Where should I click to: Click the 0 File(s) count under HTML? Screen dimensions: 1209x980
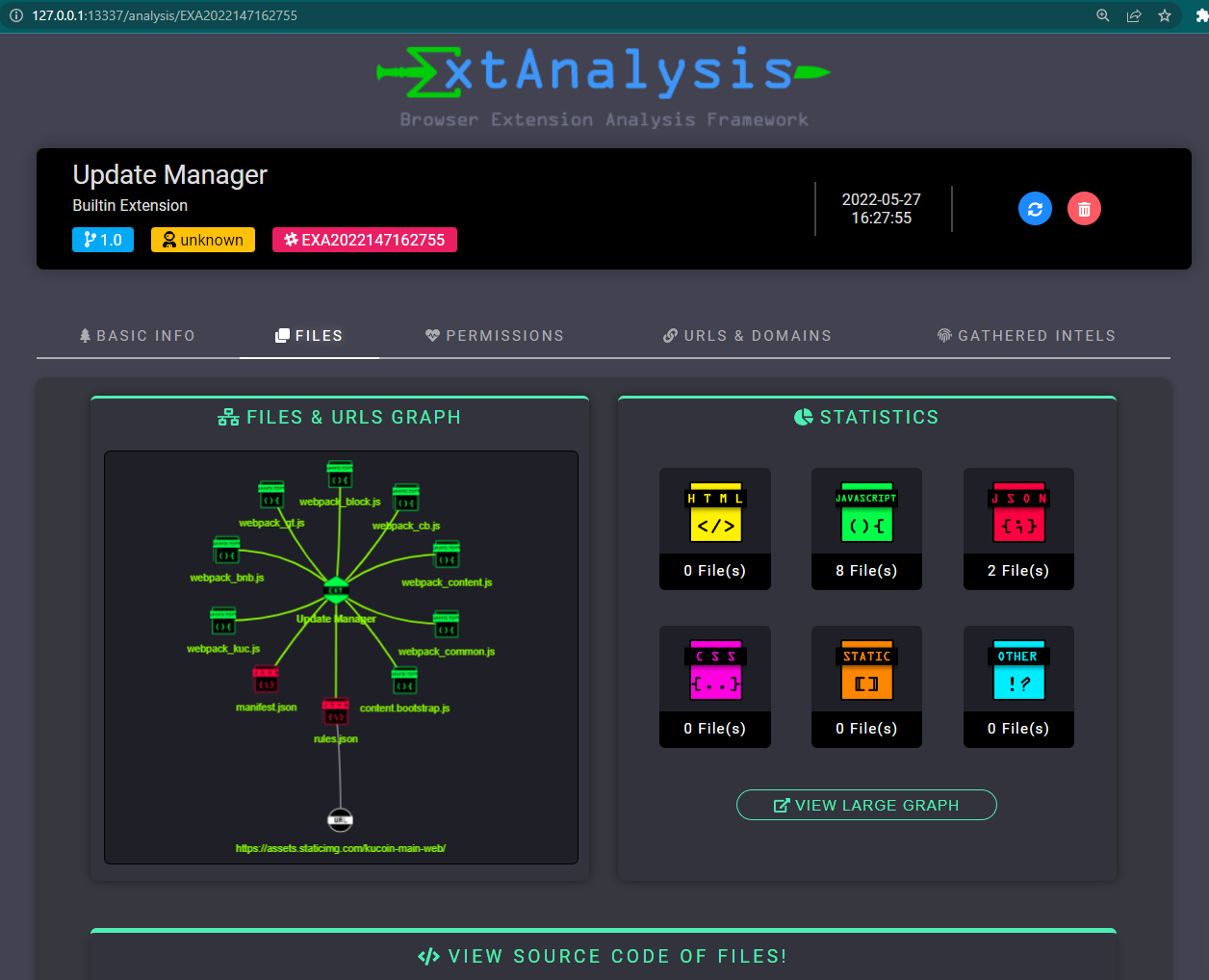pos(715,571)
